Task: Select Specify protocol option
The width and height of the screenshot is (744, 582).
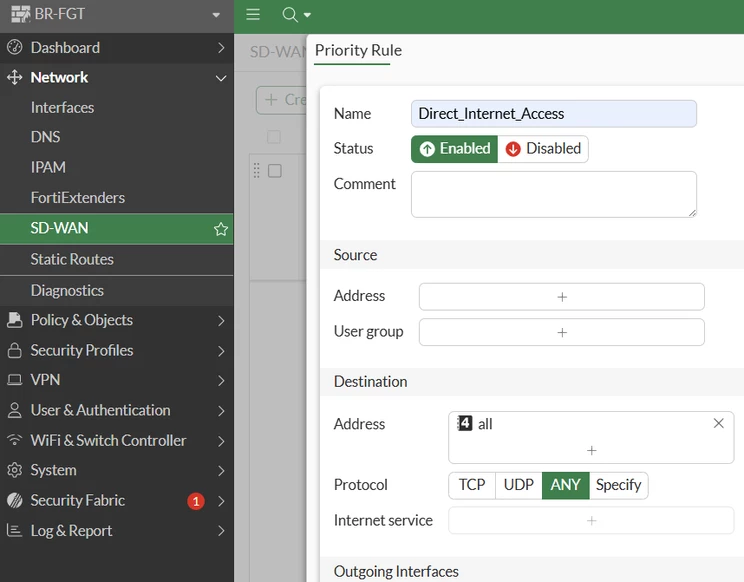Action: 618,485
